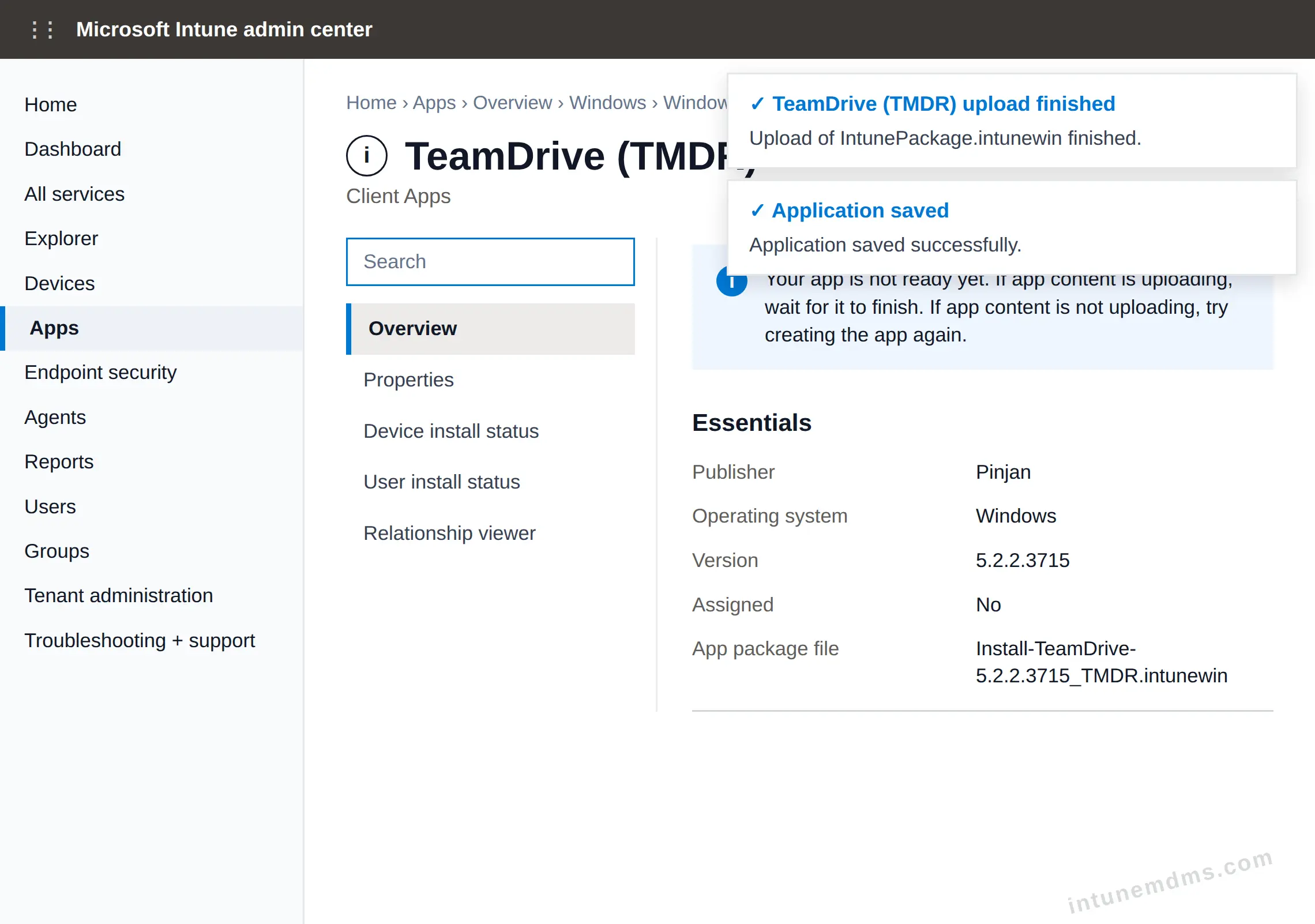Image resolution: width=1315 pixels, height=924 pixels.
Task: Click the Application saved notification title
Action: 860,211
